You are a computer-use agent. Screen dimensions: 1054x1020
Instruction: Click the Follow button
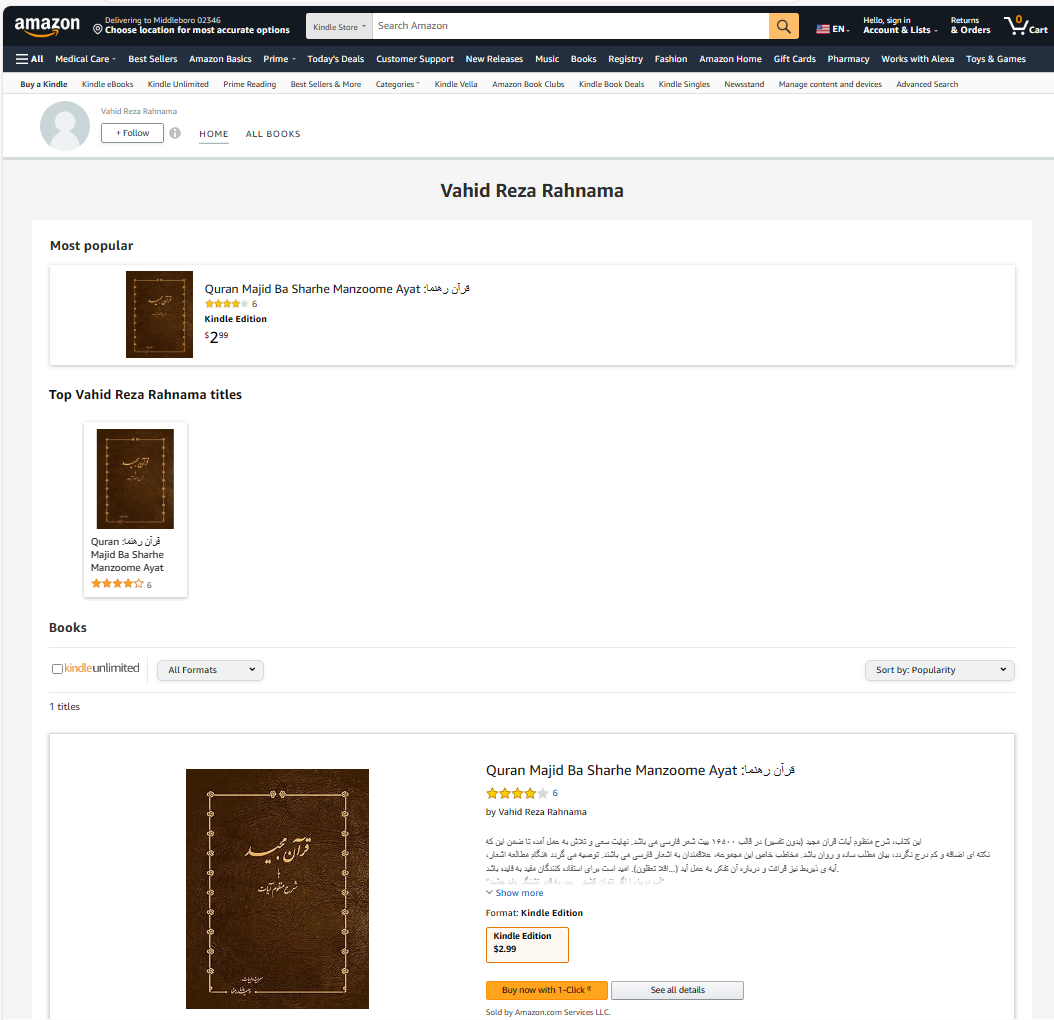pos(132,133)
